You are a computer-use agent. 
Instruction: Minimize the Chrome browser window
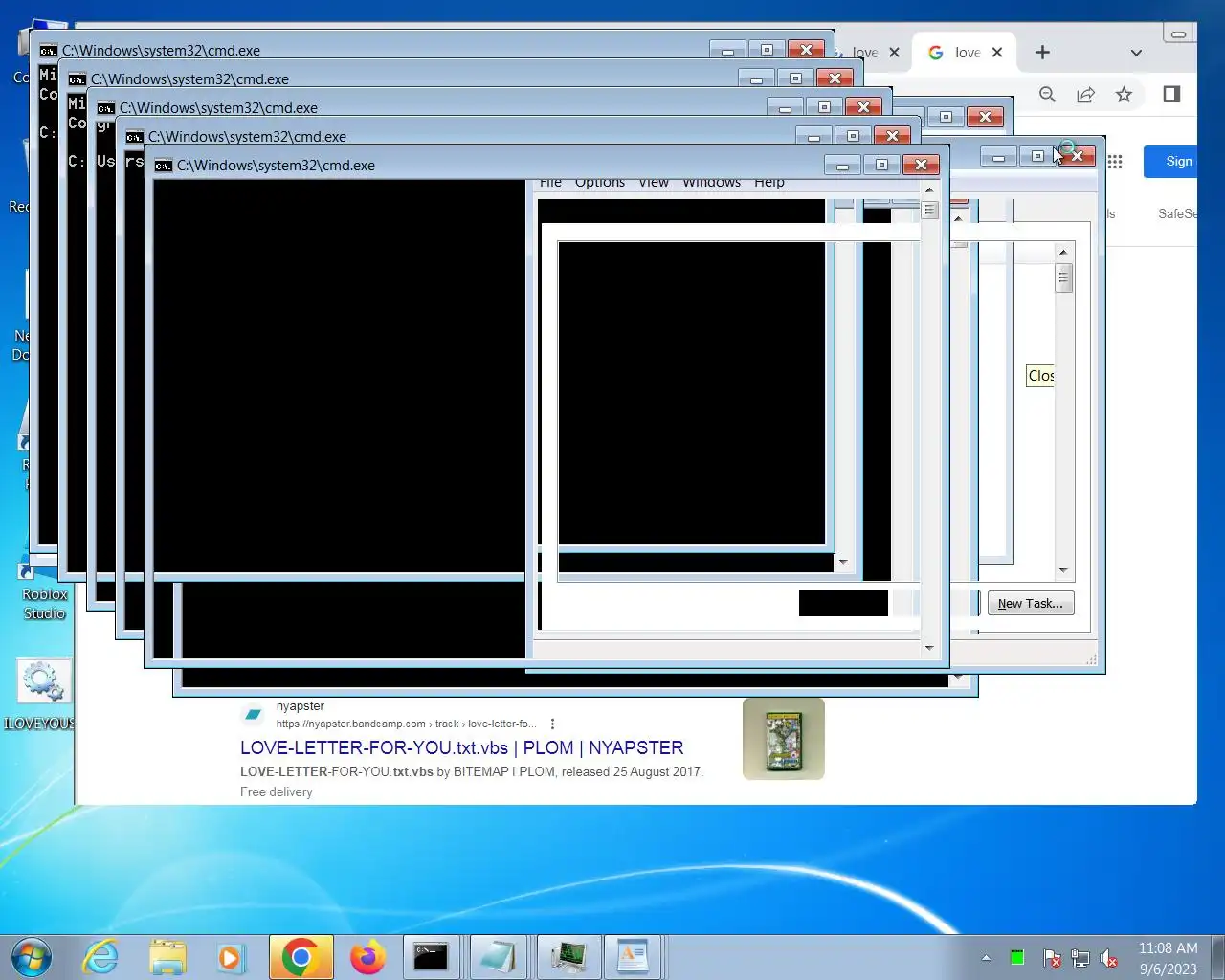1178,33
